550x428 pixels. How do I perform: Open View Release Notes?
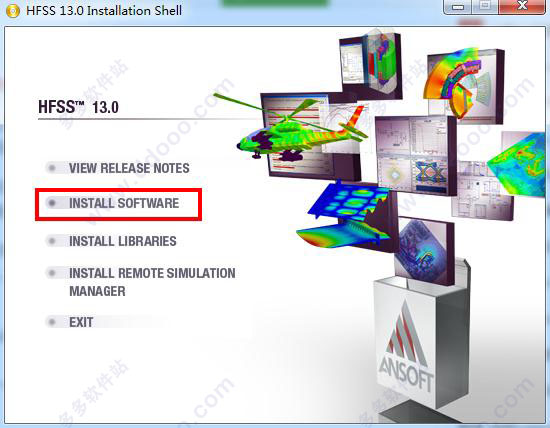pyautogui.click(x=129, y=168)
